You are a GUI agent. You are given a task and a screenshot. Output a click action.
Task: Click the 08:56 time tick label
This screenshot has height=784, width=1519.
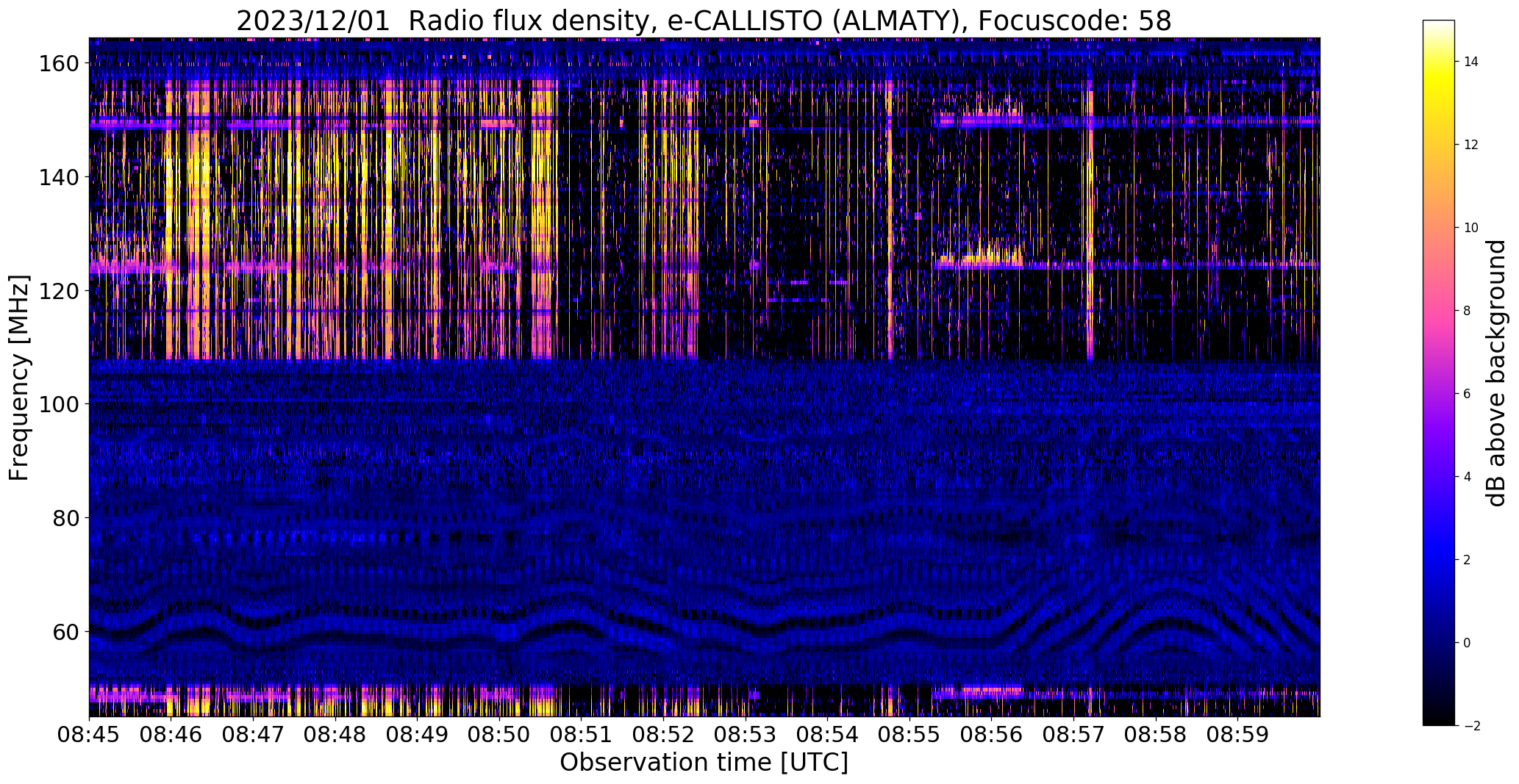coord(991,734)
